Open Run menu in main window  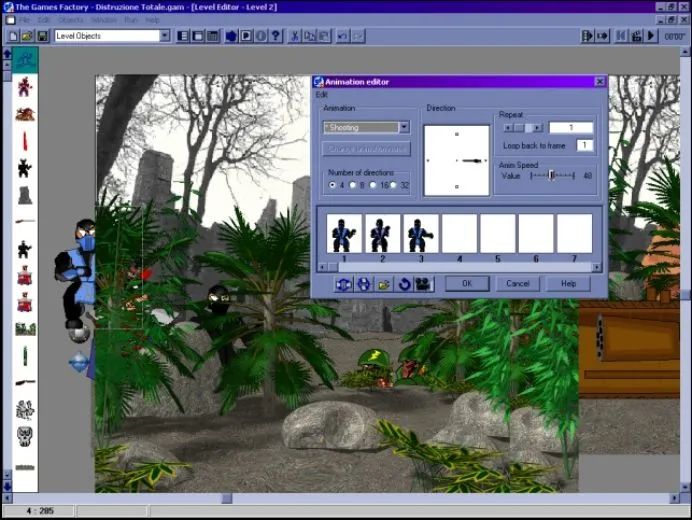[131, 20]
